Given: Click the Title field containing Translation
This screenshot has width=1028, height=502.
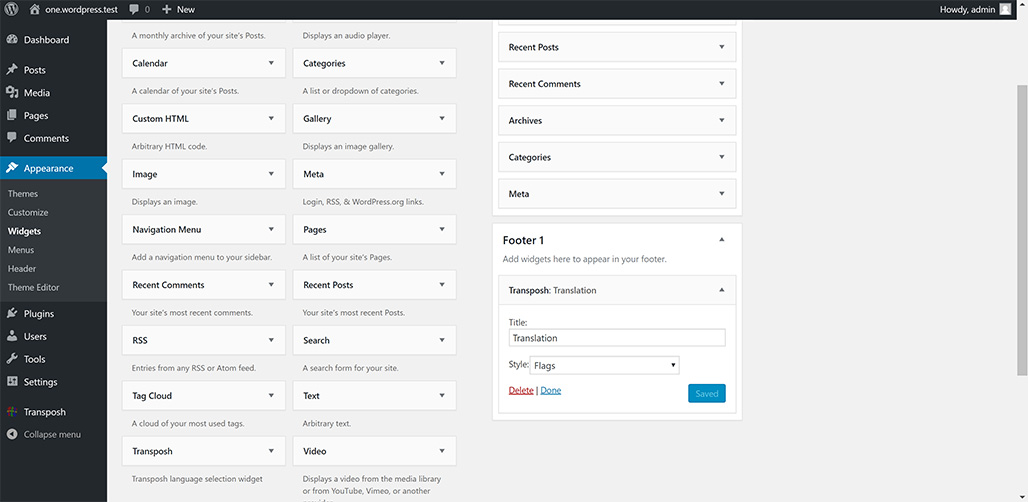Looking at the screenshot, I should (x=617, y=338).
